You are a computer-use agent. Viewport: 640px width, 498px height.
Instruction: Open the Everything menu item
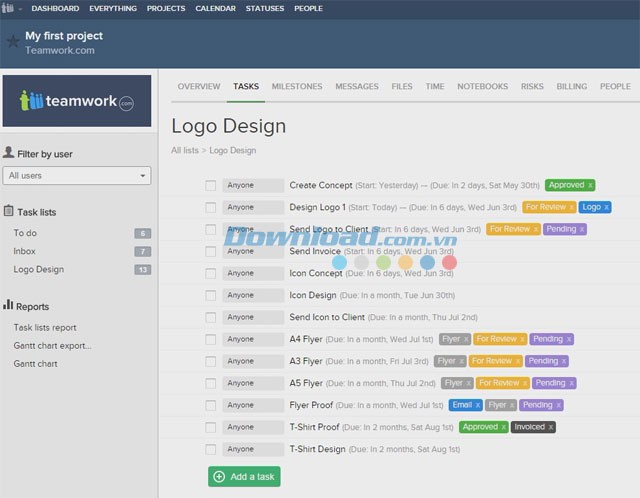(113, 9)
